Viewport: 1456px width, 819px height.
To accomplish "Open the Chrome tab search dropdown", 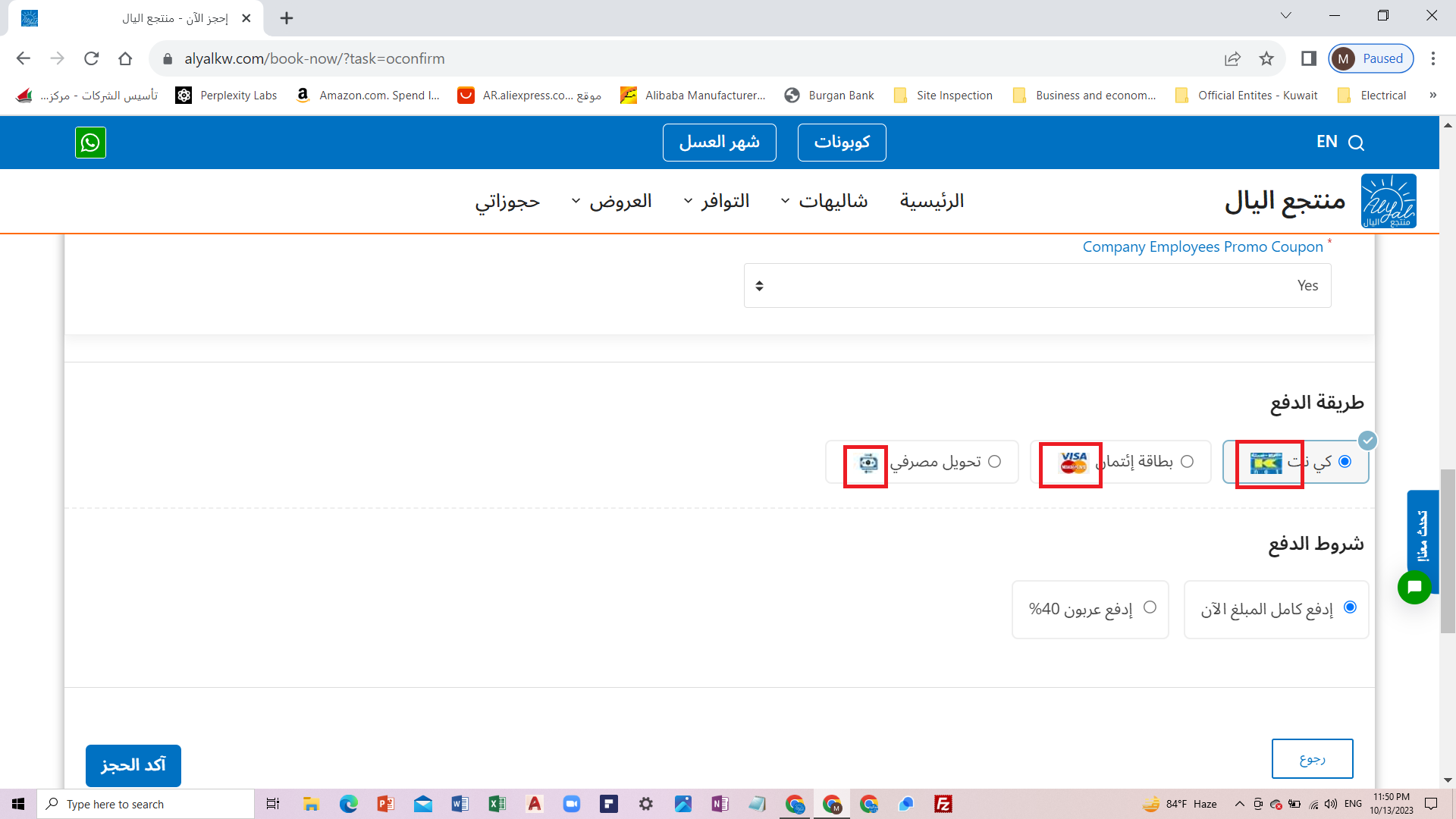I will (1285, 15).
